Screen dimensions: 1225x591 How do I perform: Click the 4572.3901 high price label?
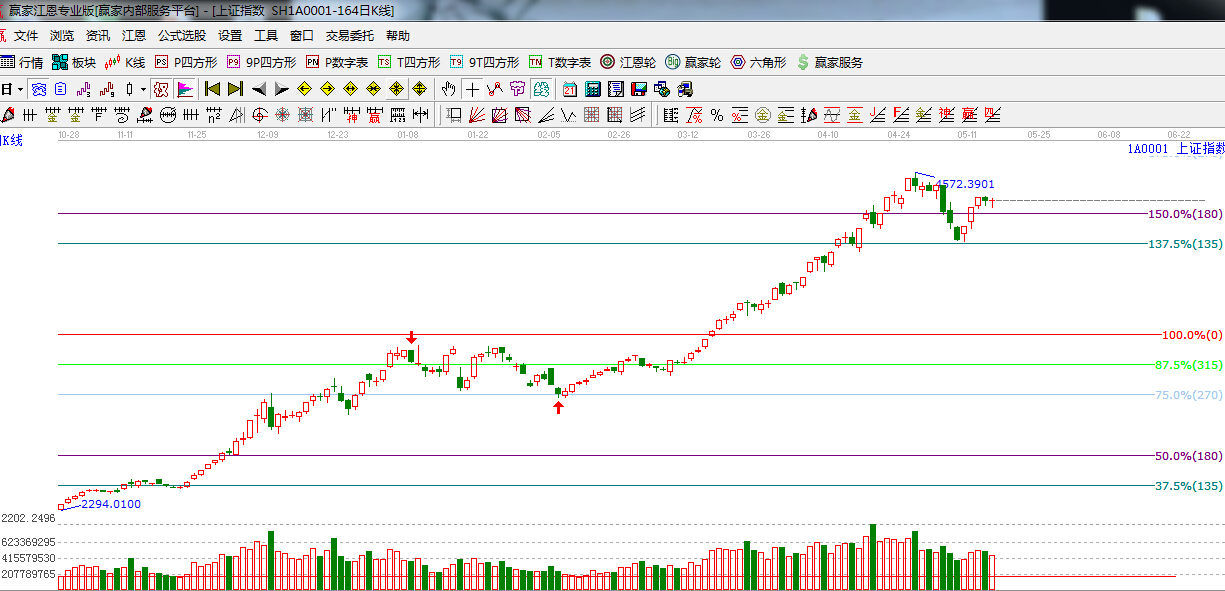964,184
